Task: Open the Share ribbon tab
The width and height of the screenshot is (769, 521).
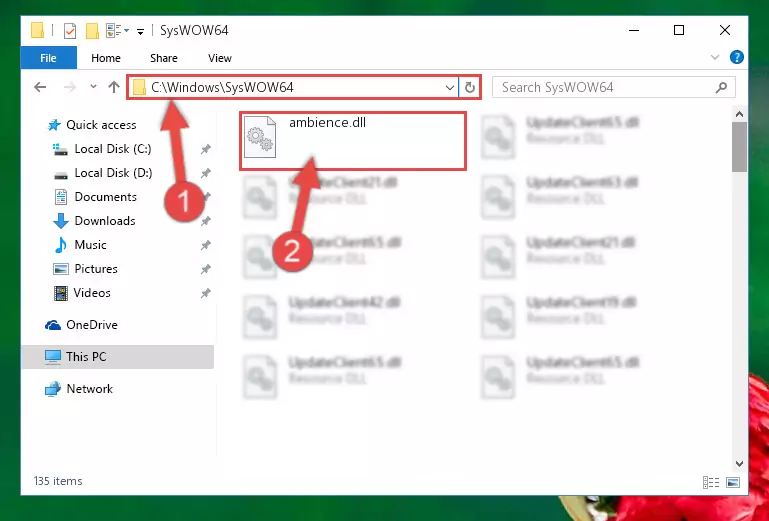Action: [x=164, y=58]
